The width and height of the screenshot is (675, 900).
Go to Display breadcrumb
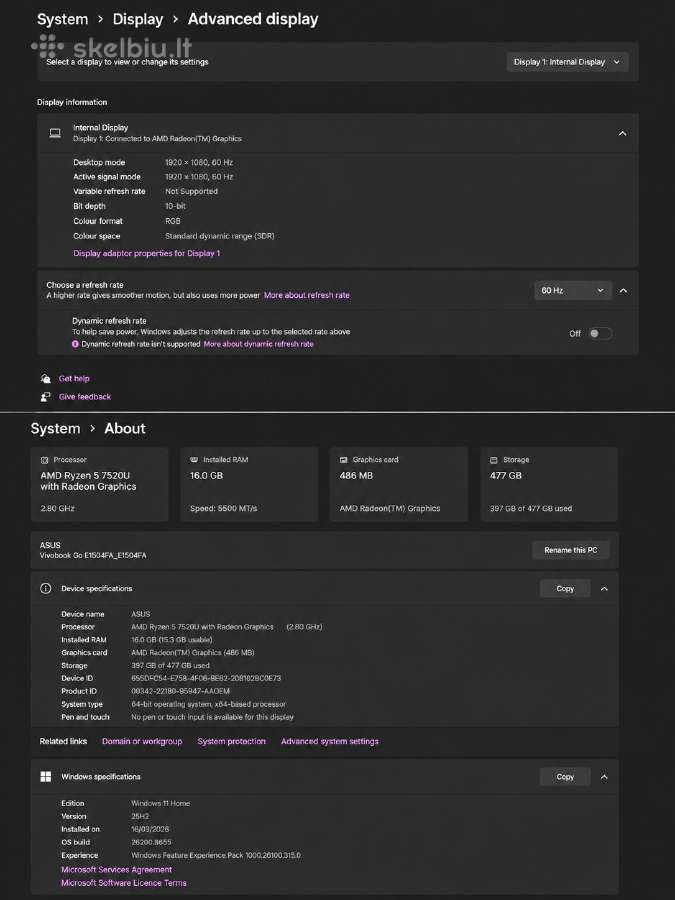coord(138,19)
